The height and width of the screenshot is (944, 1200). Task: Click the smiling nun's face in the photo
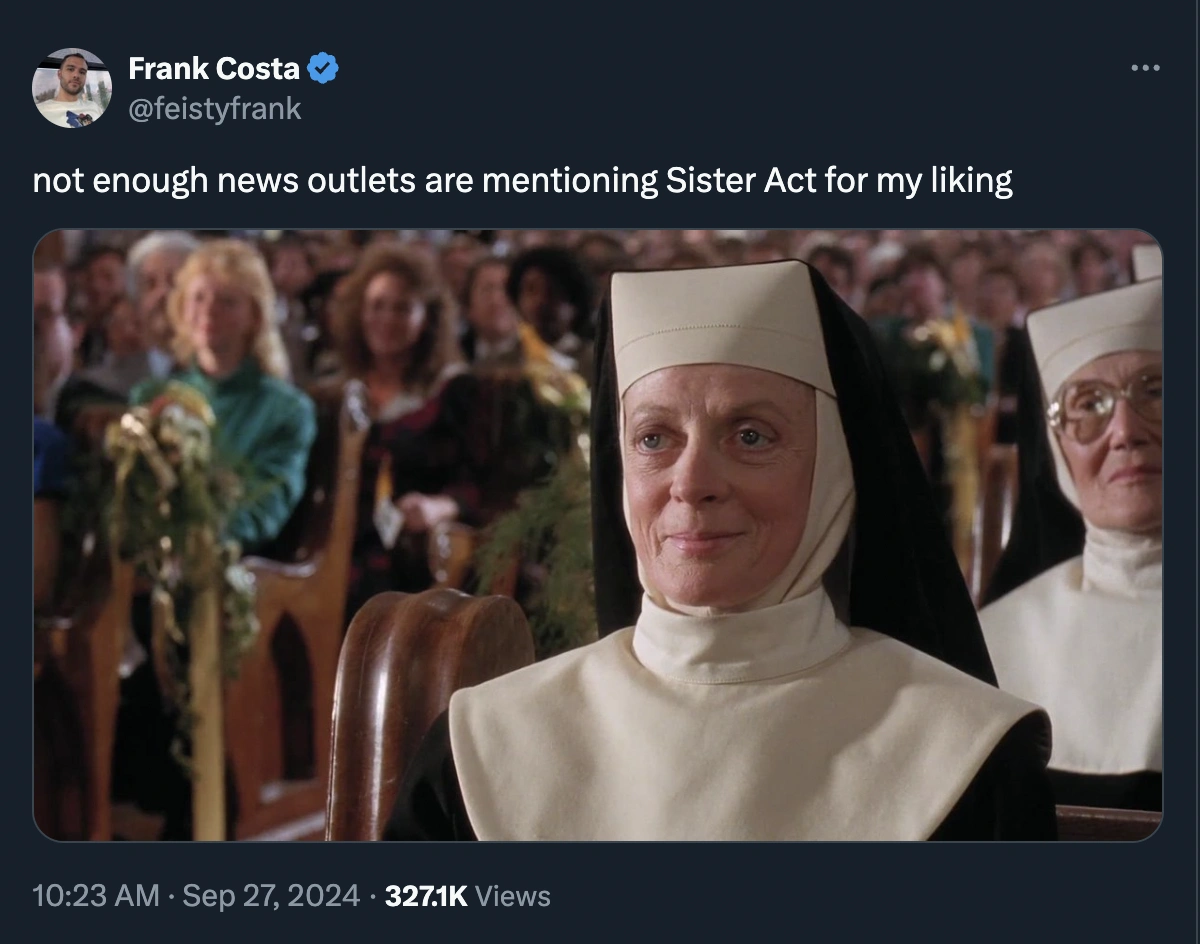[x=715, y=480]
